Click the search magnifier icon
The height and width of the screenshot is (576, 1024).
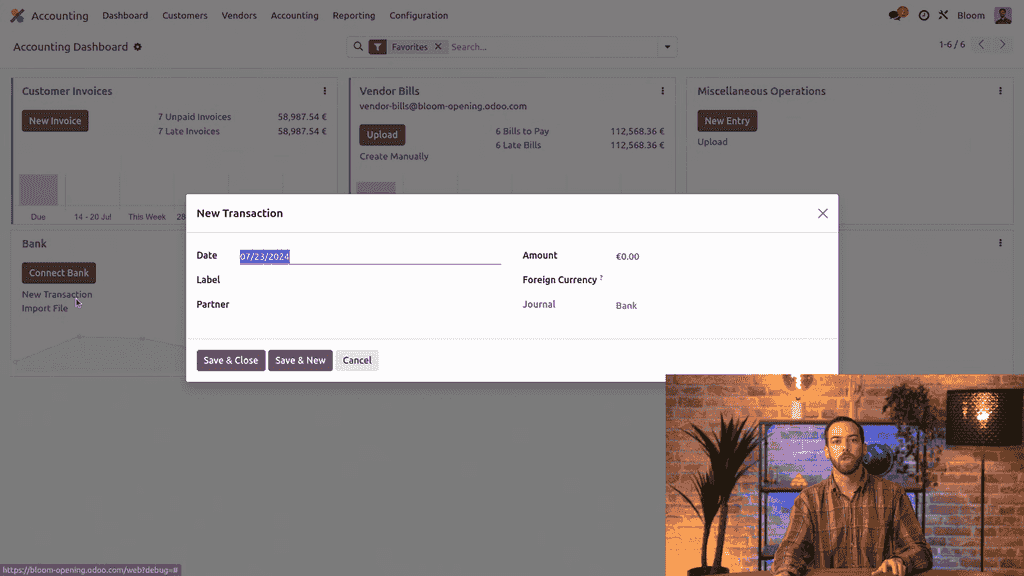point(358,46)
